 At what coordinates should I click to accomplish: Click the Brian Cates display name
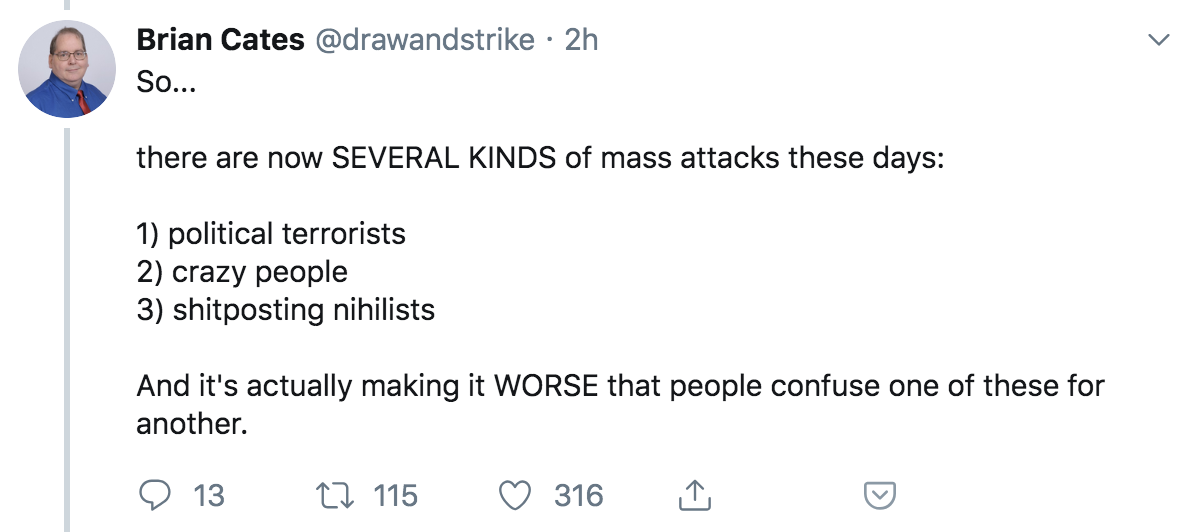[x=219, y=41]
